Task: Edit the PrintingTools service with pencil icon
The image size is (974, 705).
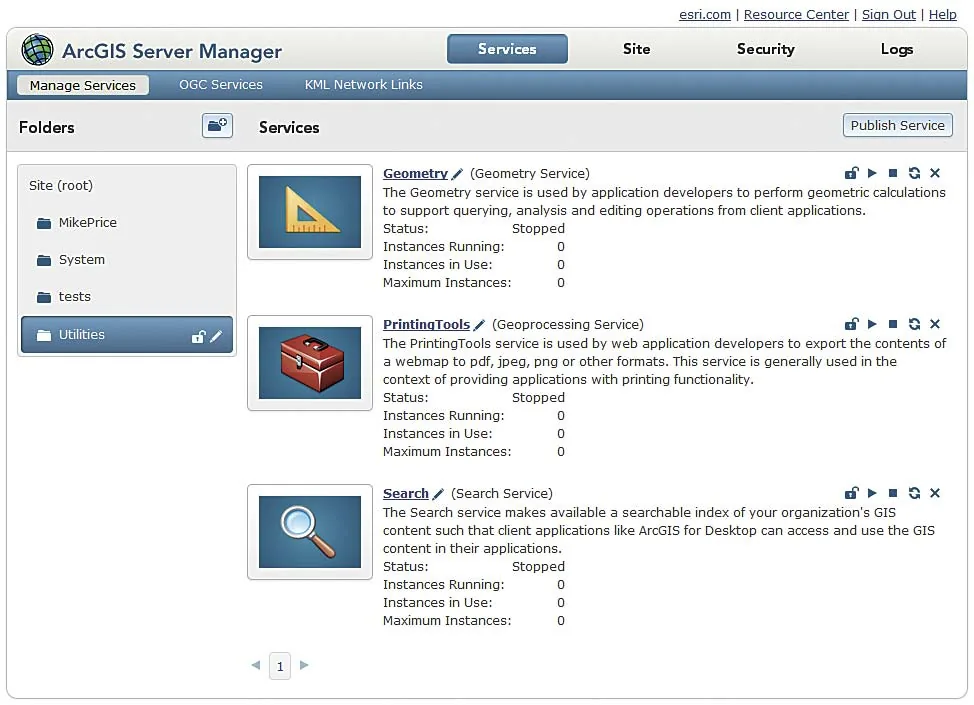Action: [x=479, y=325]
